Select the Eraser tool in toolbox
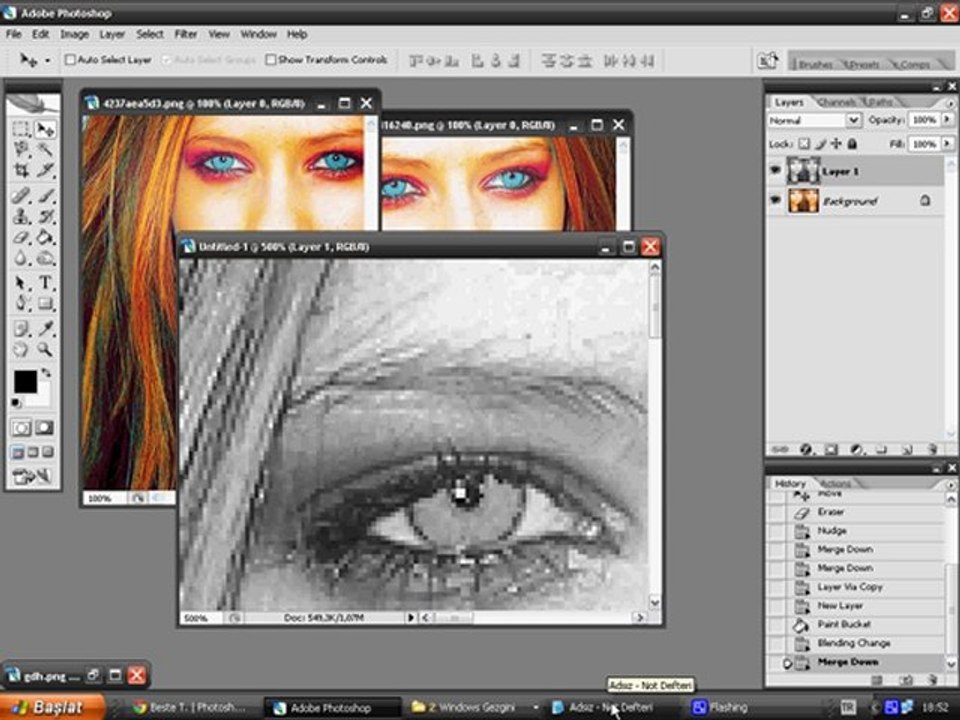 (x=21, y=237)
